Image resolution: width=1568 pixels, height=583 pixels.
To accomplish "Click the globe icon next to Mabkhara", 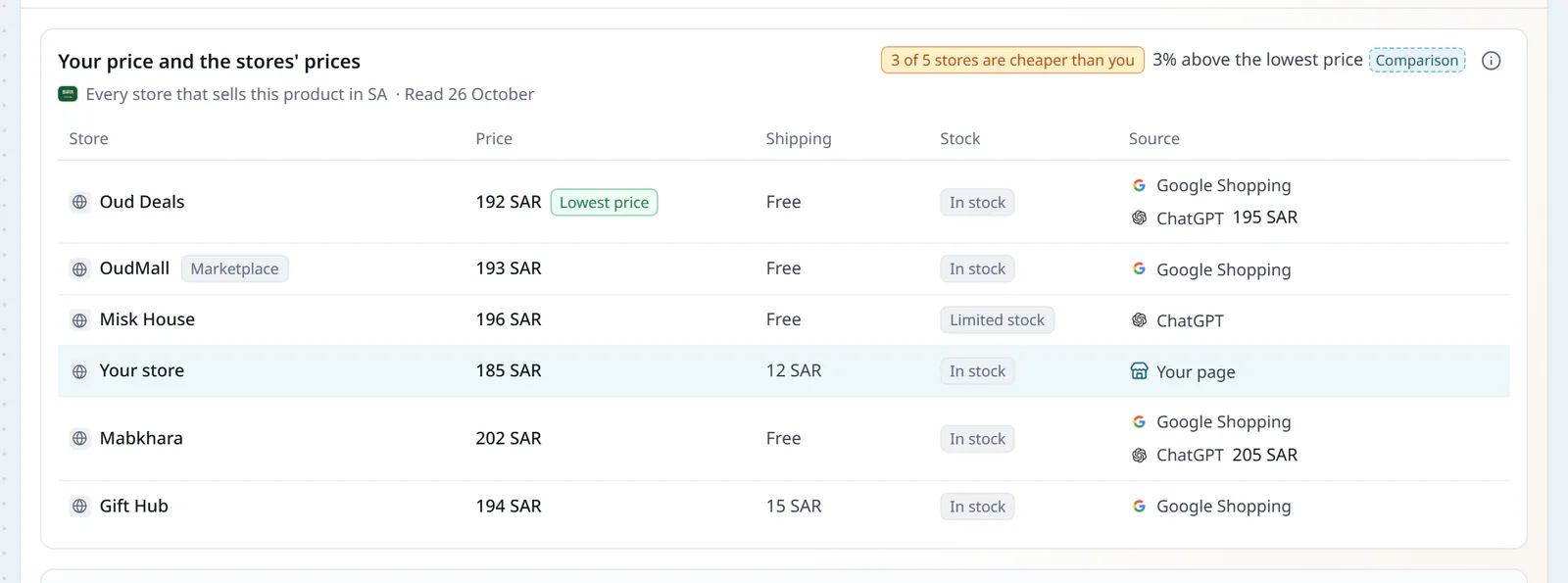I will (x=79, y=438).
